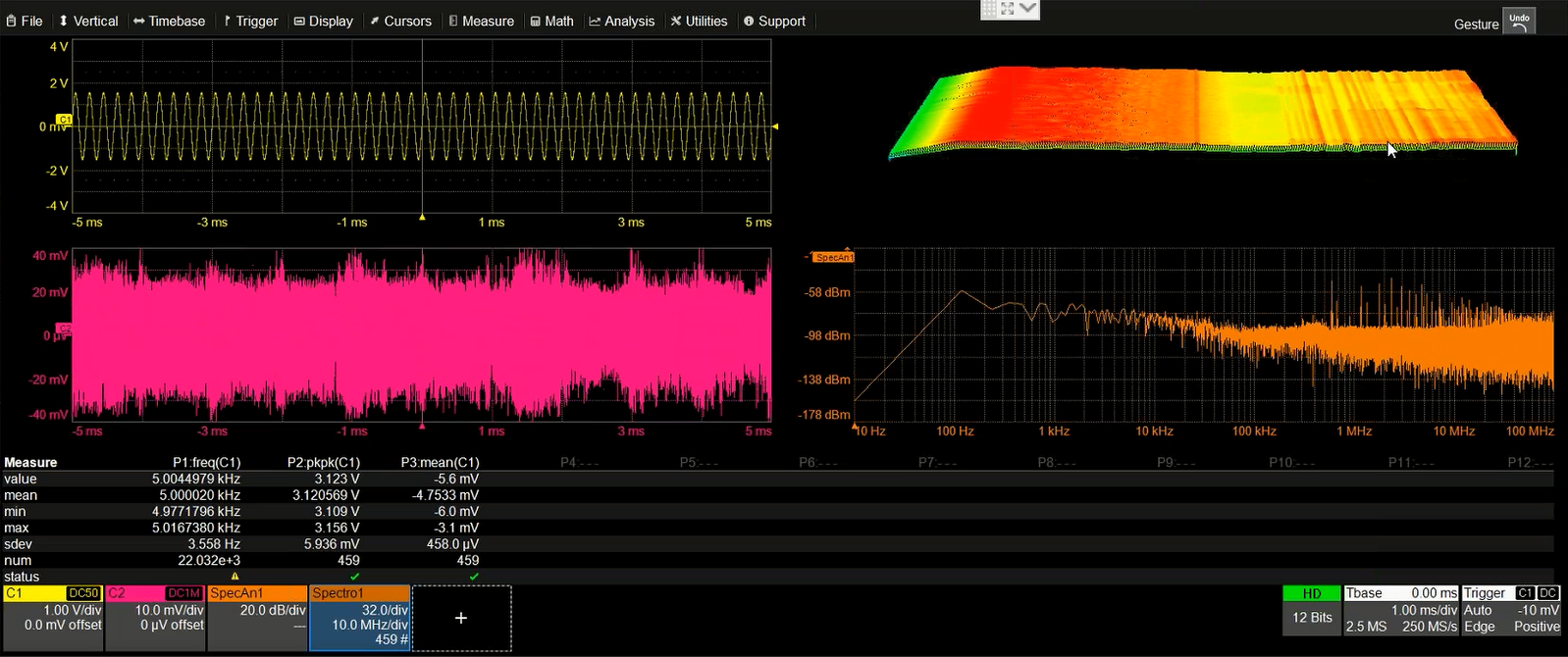
Task: Select the pink C2 channel marker on grid
Action: coord(64,328)
